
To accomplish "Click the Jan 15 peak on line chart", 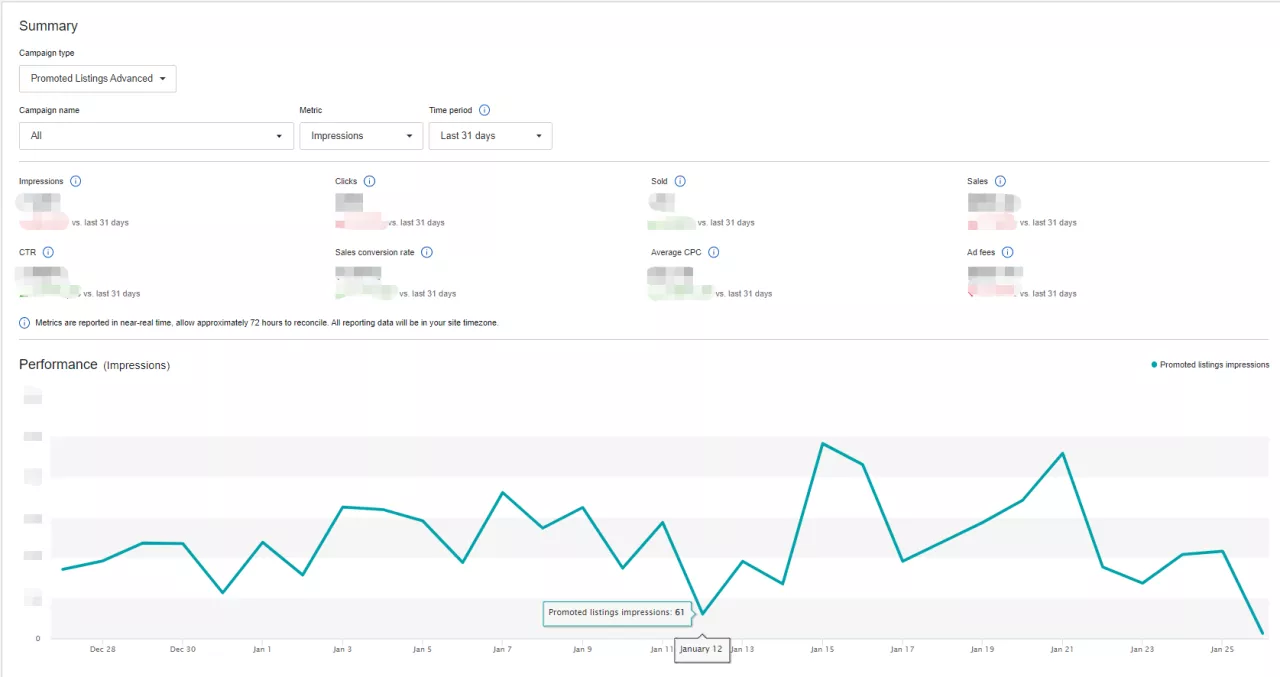I will [822, 443].
